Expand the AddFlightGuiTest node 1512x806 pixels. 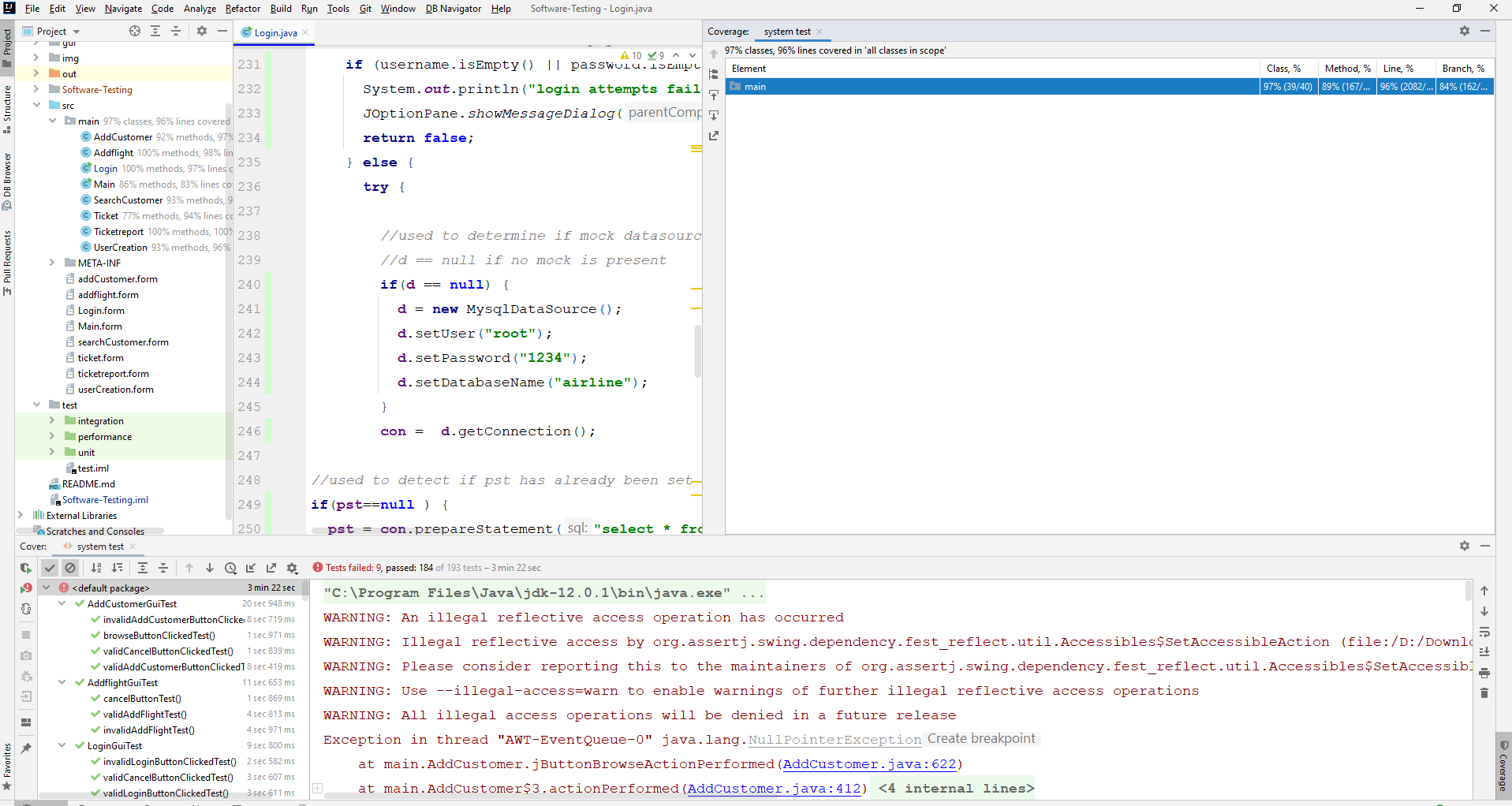(x=62, y=682)
